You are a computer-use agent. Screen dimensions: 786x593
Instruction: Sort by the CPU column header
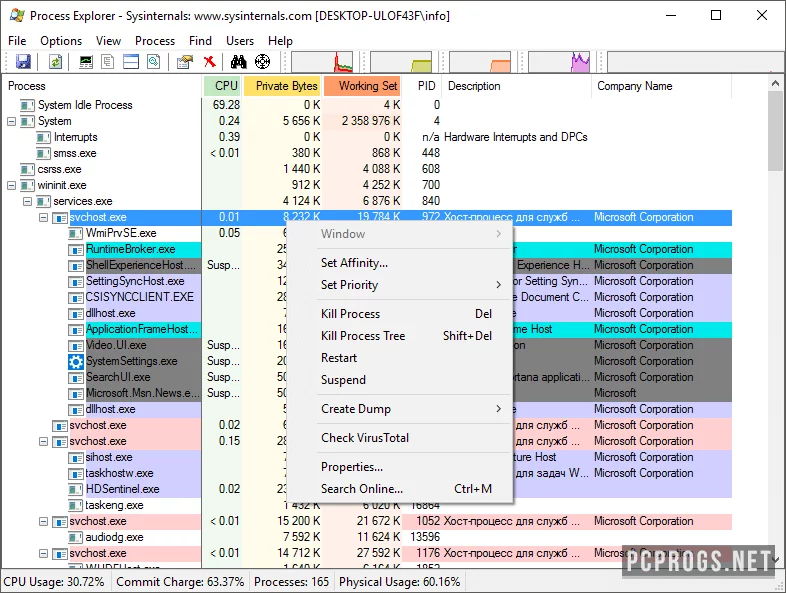tap(222, 86)
